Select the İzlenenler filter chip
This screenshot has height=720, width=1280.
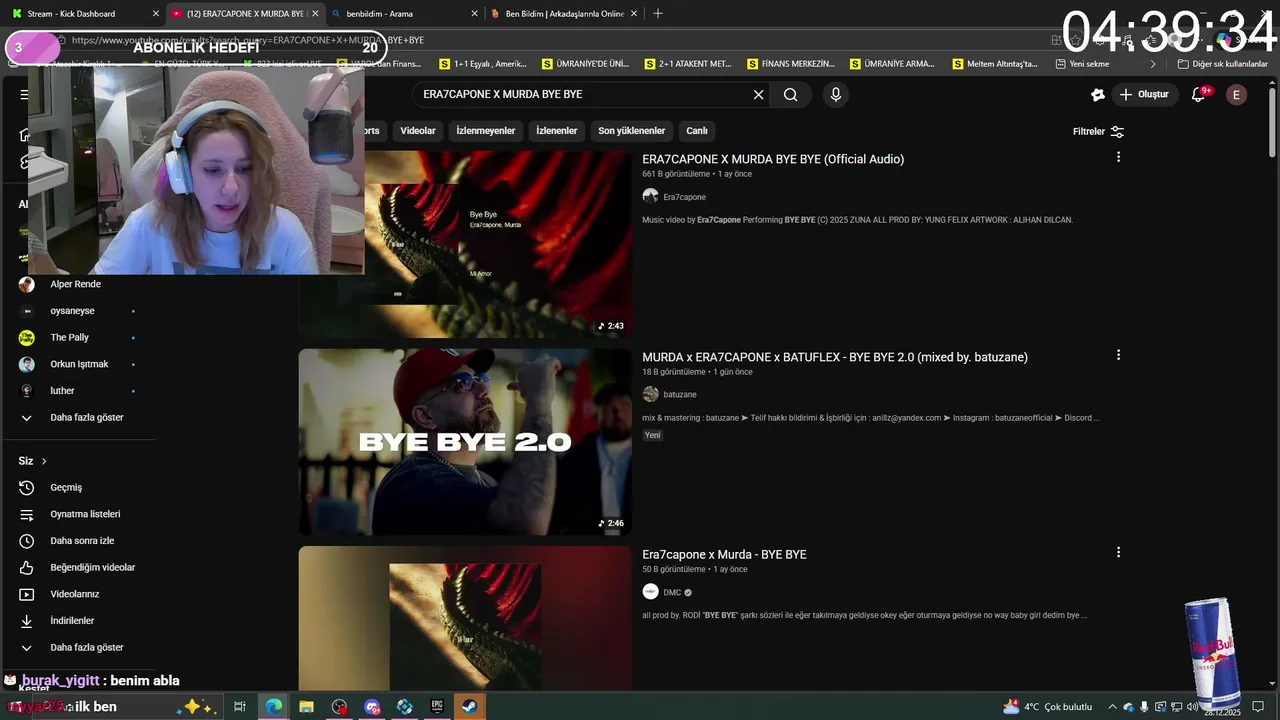[556, 131]
